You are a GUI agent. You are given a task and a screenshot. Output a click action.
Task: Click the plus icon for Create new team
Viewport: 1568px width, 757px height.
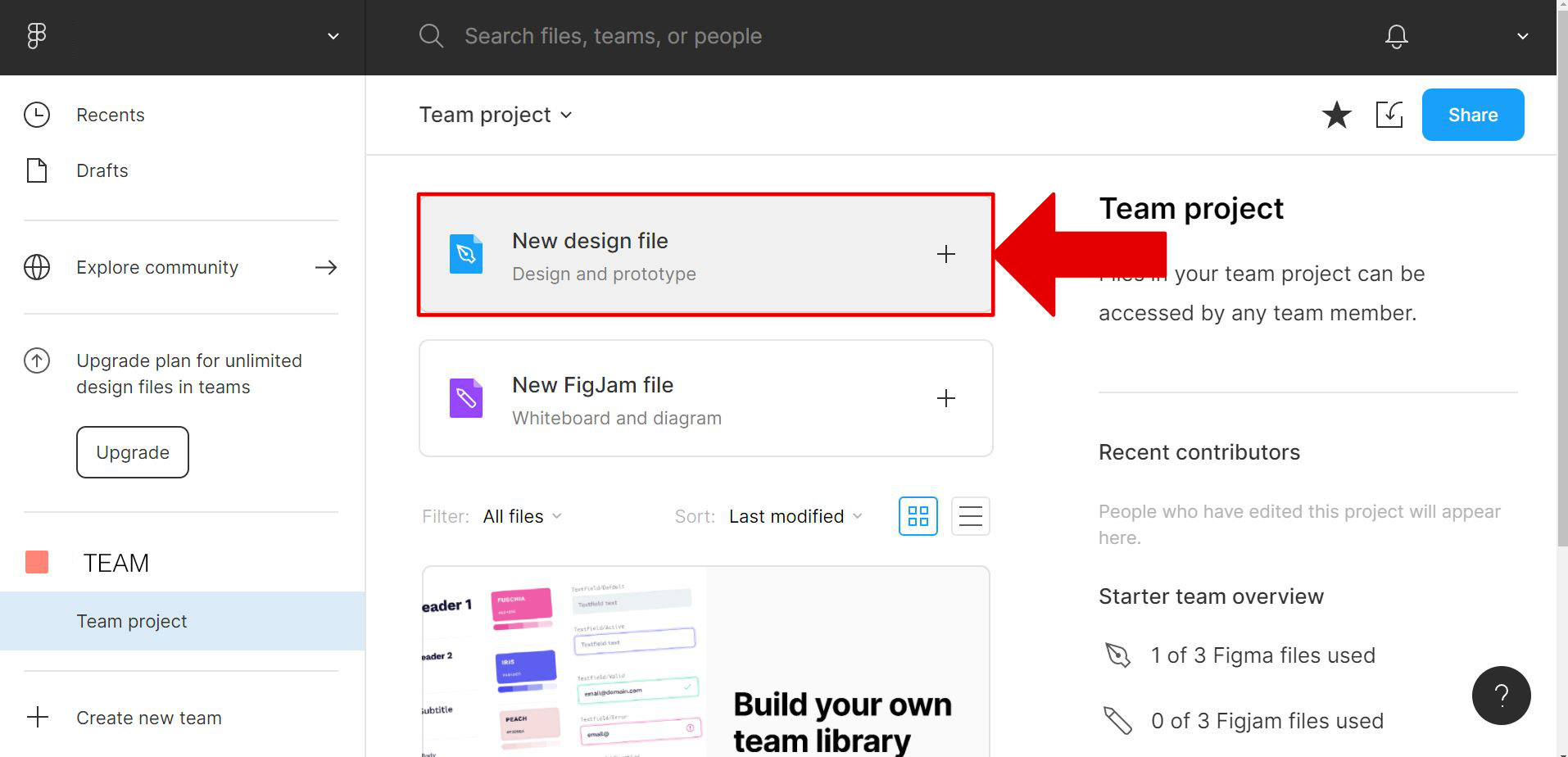click(38, 718)
